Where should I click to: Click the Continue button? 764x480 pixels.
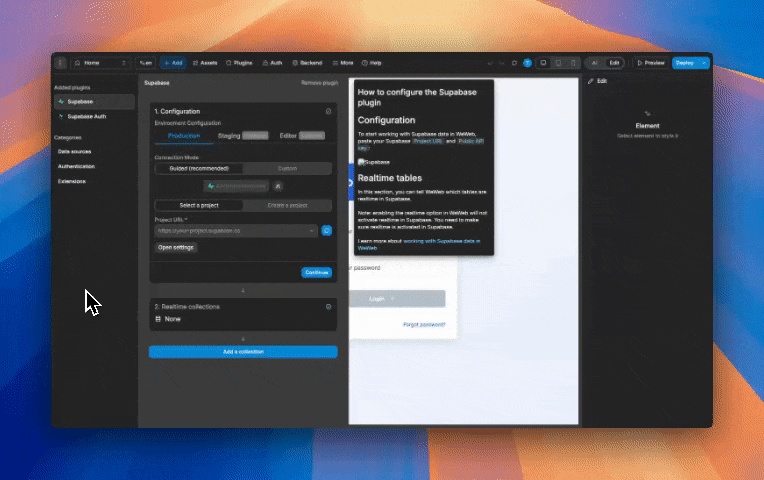click(316, 272)
